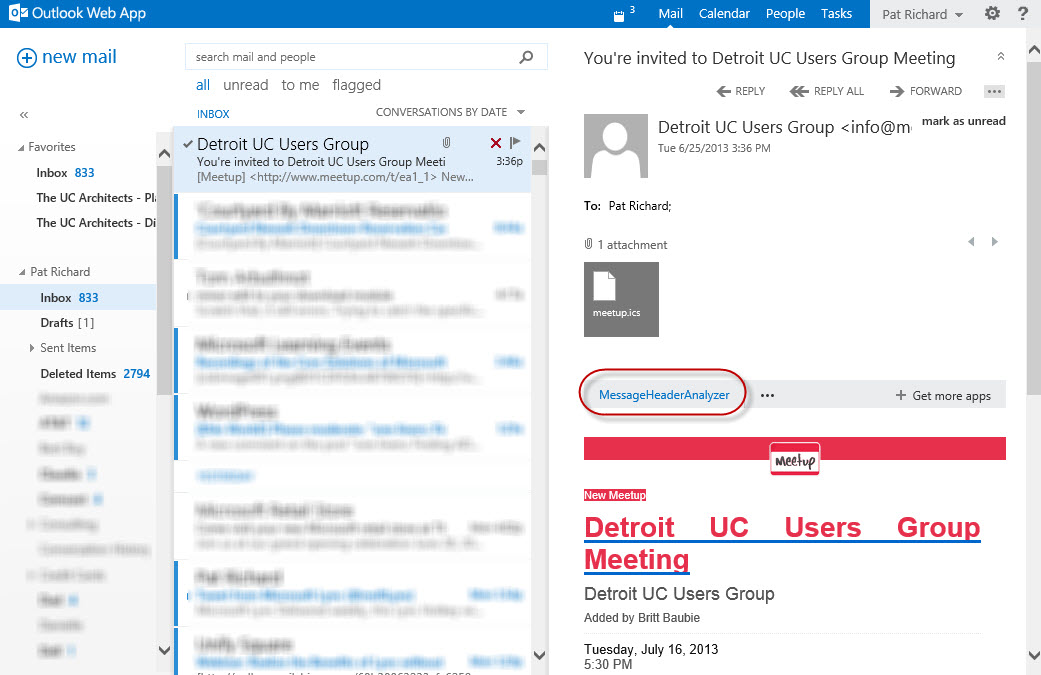This screenshot has height=675, width=1041.
Task: Open the more actions ellipsis beside Forward
Action: pyautogui.click(x=994, y=92)
